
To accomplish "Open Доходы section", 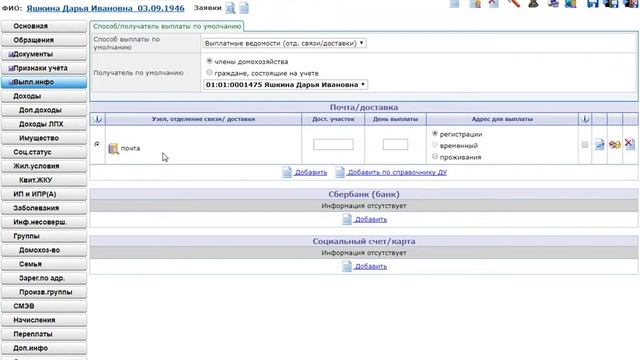I will 44,96.
